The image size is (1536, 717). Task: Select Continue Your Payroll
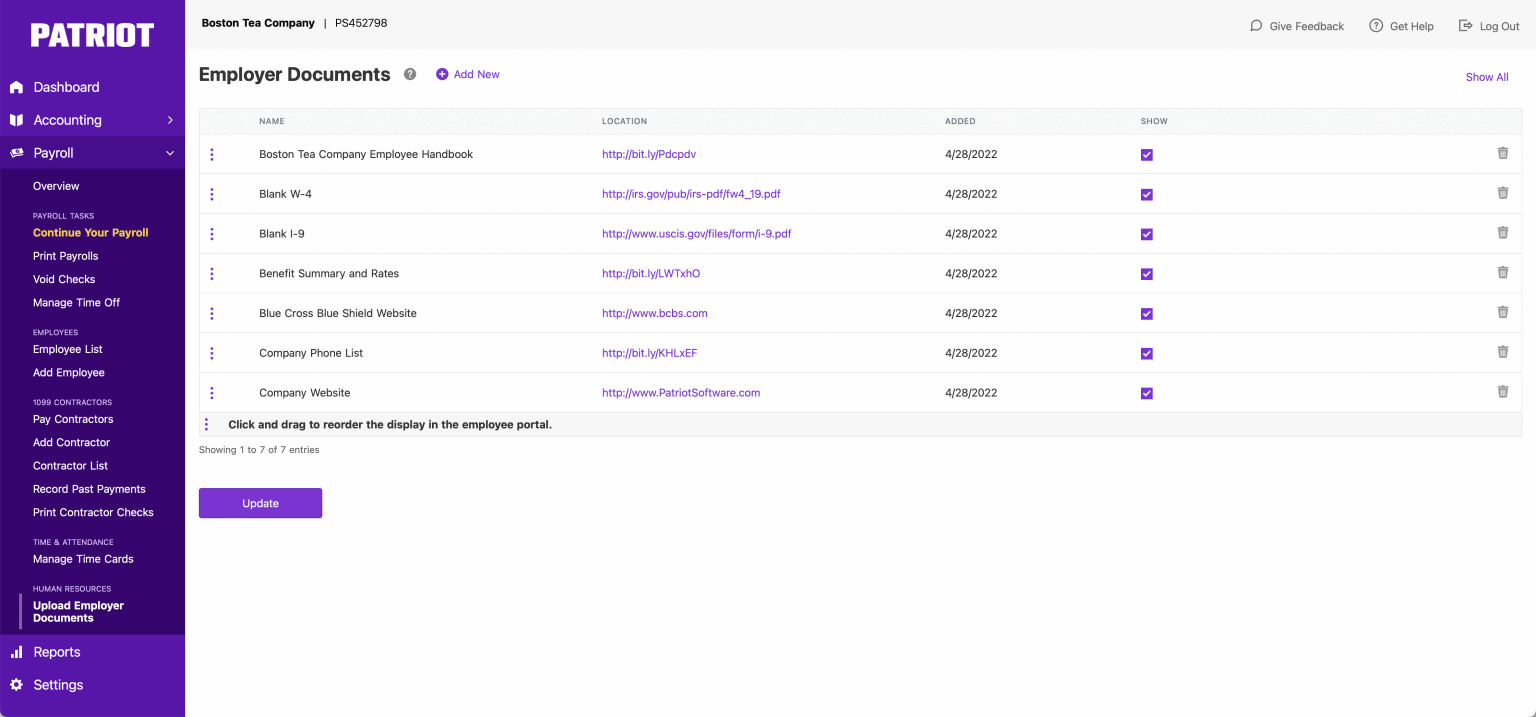point(90,233)
